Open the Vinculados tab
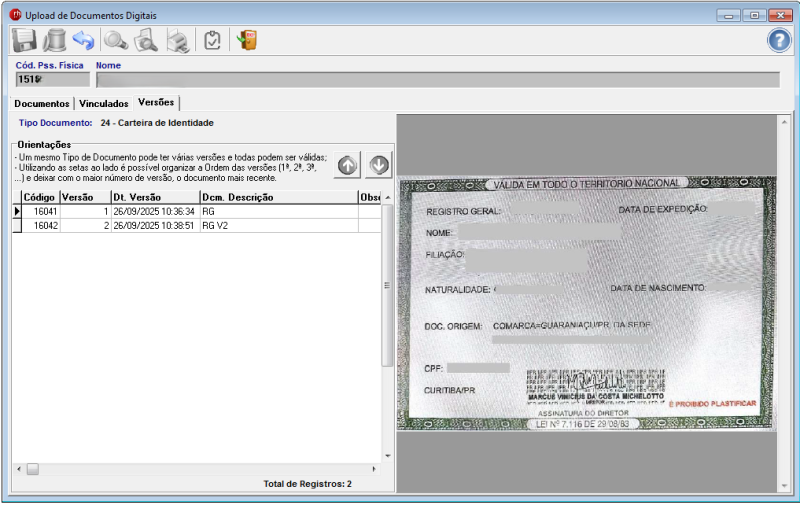800x505 pixels. pyautogui.click(x=104, y=103)
